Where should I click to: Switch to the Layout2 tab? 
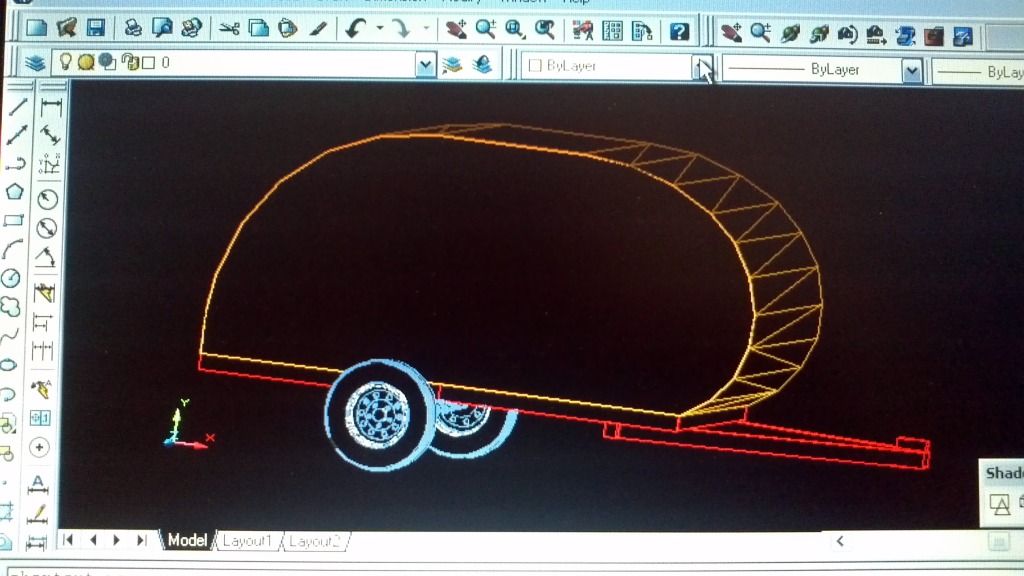pos(315,542)
